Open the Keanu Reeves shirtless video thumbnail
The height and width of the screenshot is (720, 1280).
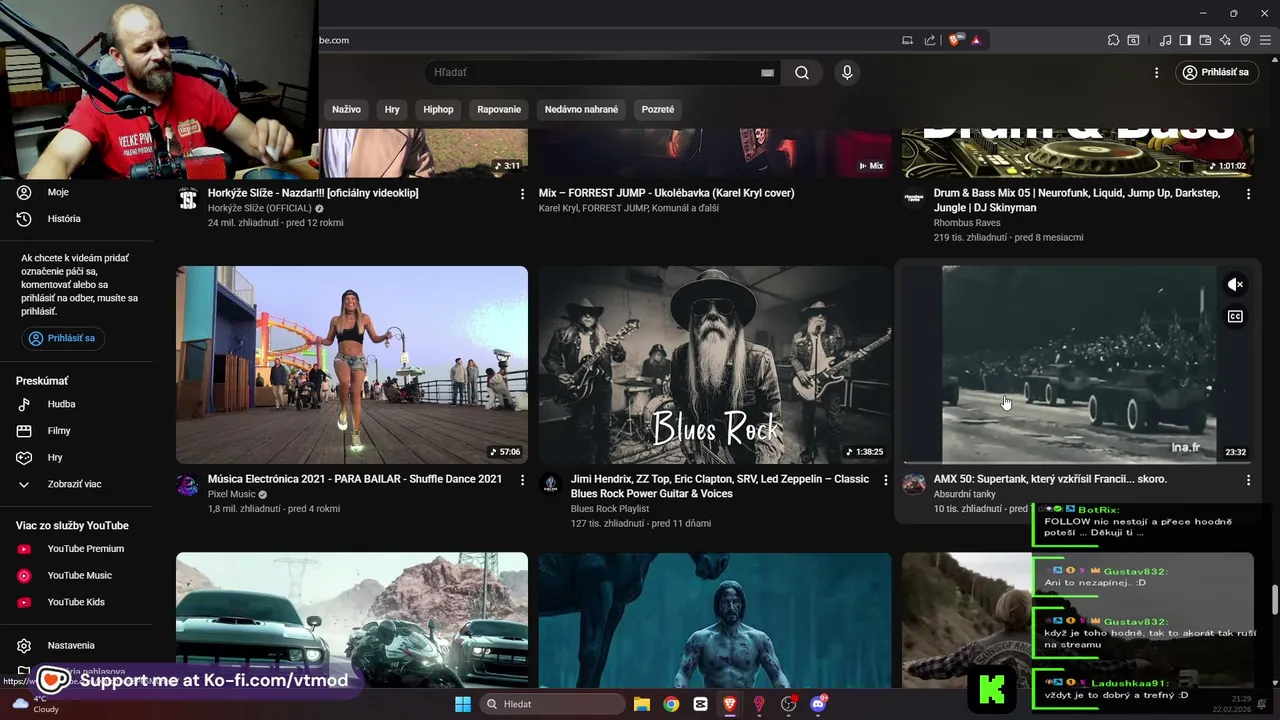coord(714,620)
